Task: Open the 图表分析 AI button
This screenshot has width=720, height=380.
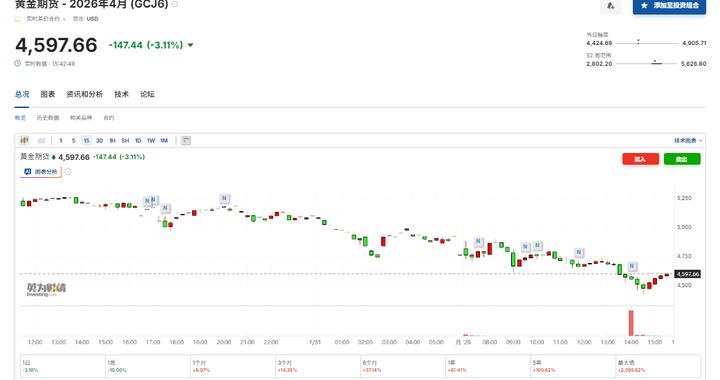Action: click(41, 172)
